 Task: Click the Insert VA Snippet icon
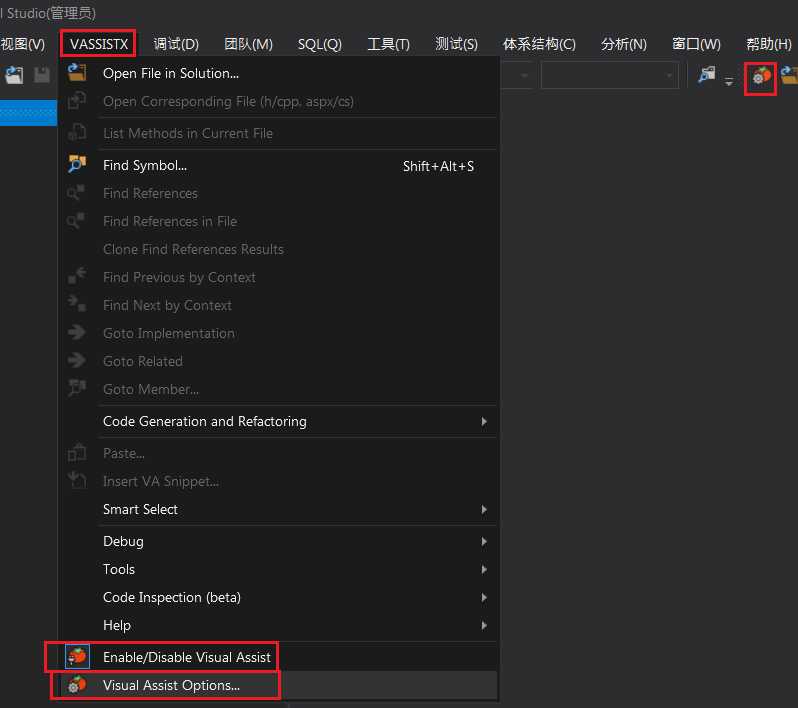[x=77, y=480]
